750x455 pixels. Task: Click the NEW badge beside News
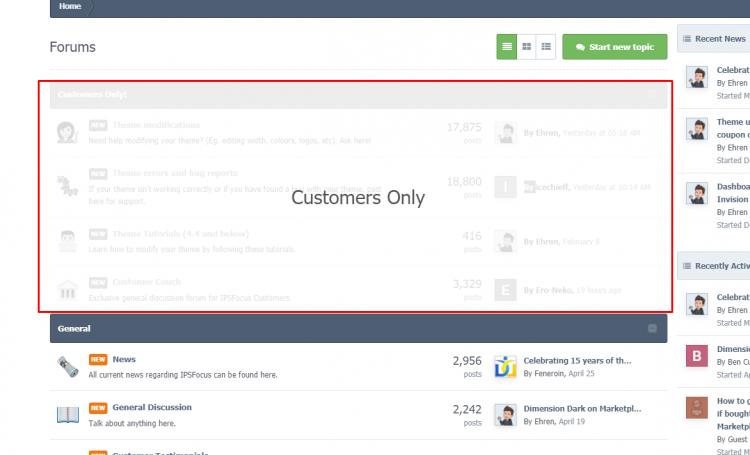pyautogui.click(x=98, y=359)
